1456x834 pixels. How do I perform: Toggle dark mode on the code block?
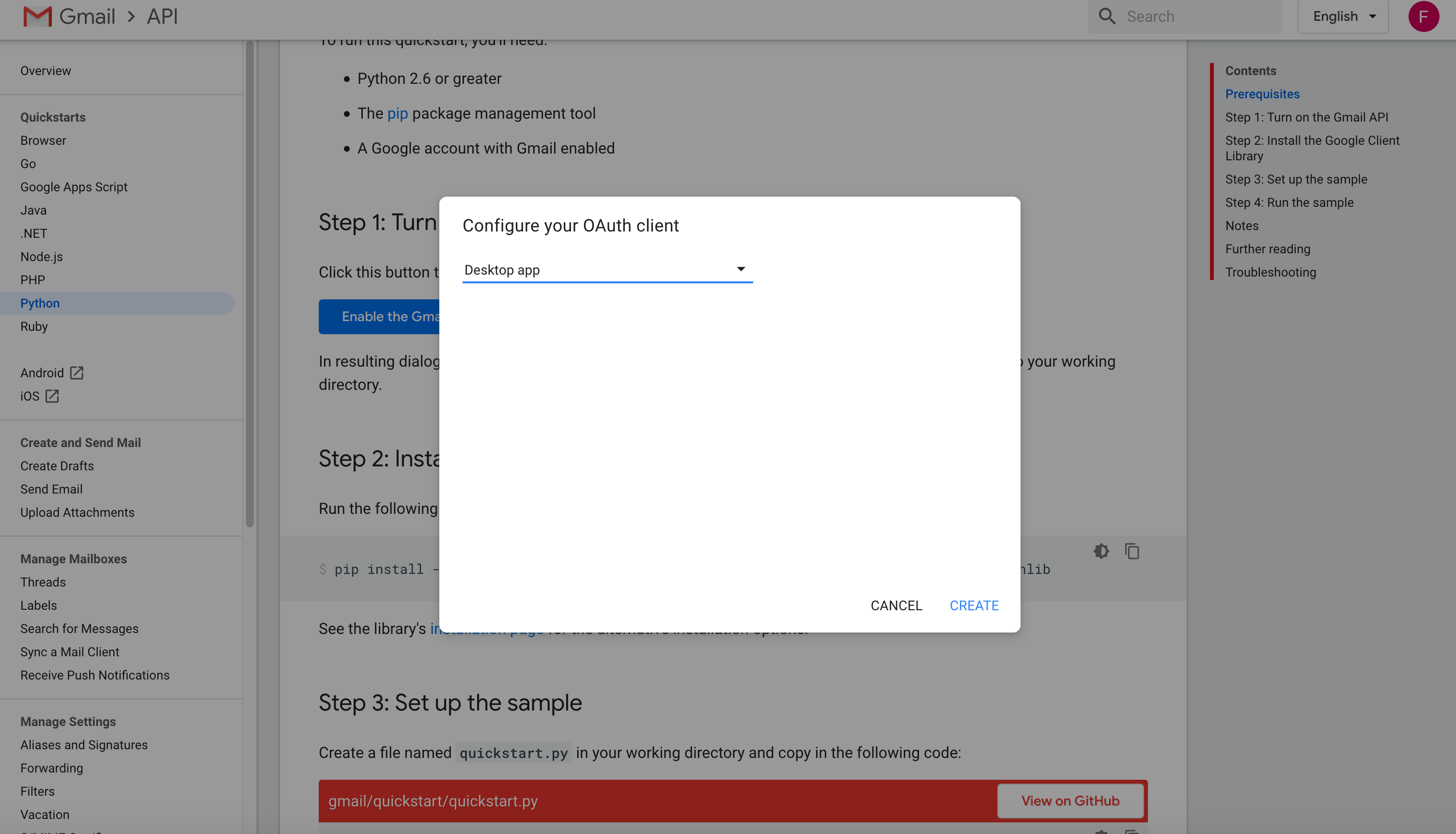pos(1101,551)
